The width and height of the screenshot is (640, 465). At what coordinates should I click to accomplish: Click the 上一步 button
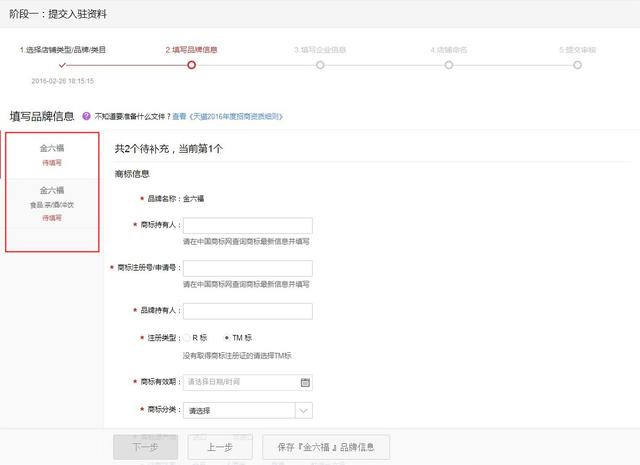(220, 447)
